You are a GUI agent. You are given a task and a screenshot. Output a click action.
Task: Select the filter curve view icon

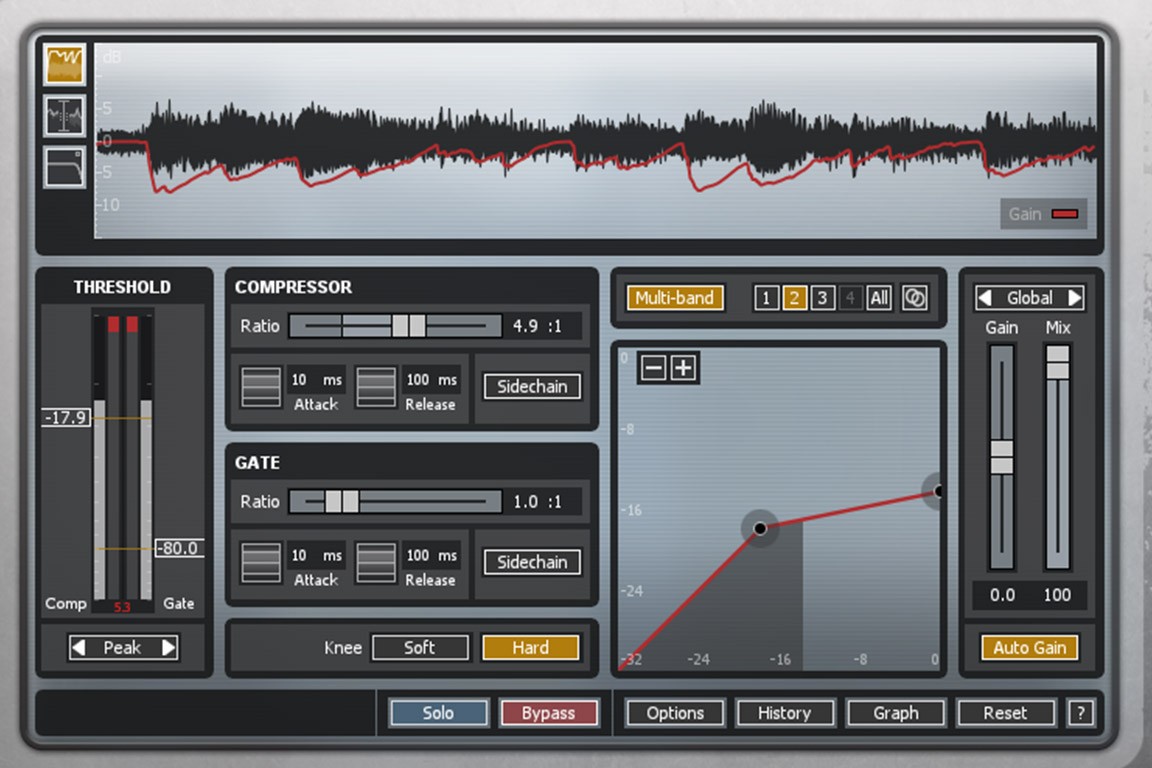[x=65, y=167]
